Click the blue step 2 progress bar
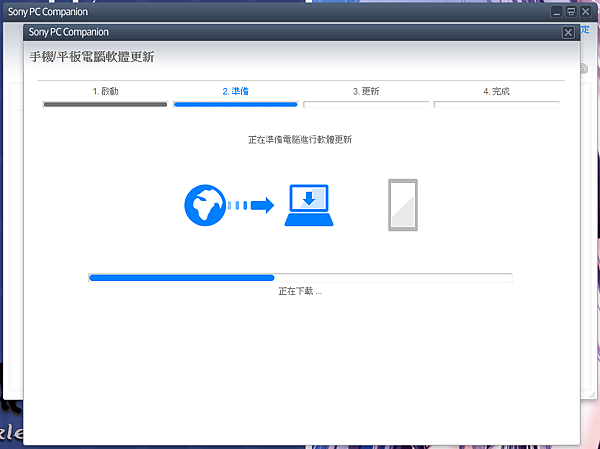The image size is (600, 449). pyautogui.click(x=235, y=104)
